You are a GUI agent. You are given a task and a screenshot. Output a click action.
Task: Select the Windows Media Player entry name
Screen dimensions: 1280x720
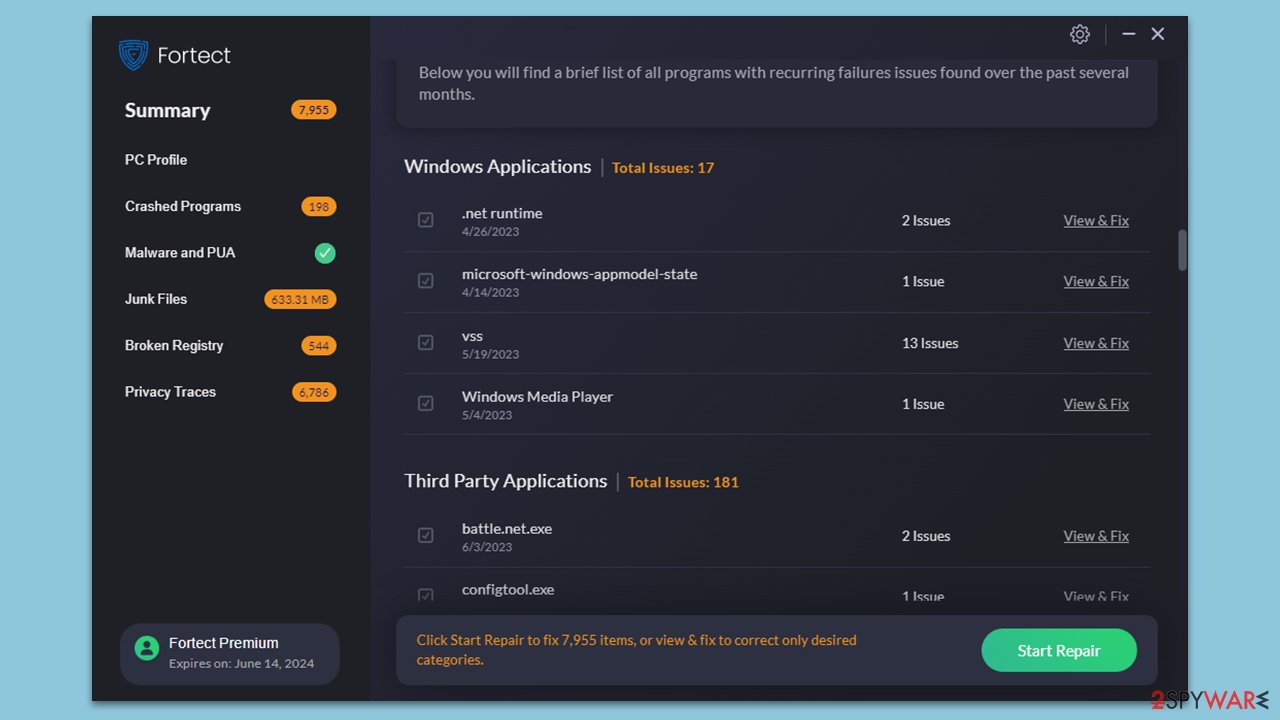pos(537,397)
